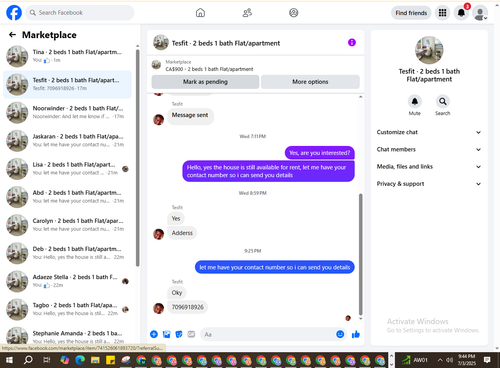Image resolution: width=500 pixels, height=368 pixels.
Task: Open the CA$900 Marketplace listing link
Action: click(x=209, y=69)
